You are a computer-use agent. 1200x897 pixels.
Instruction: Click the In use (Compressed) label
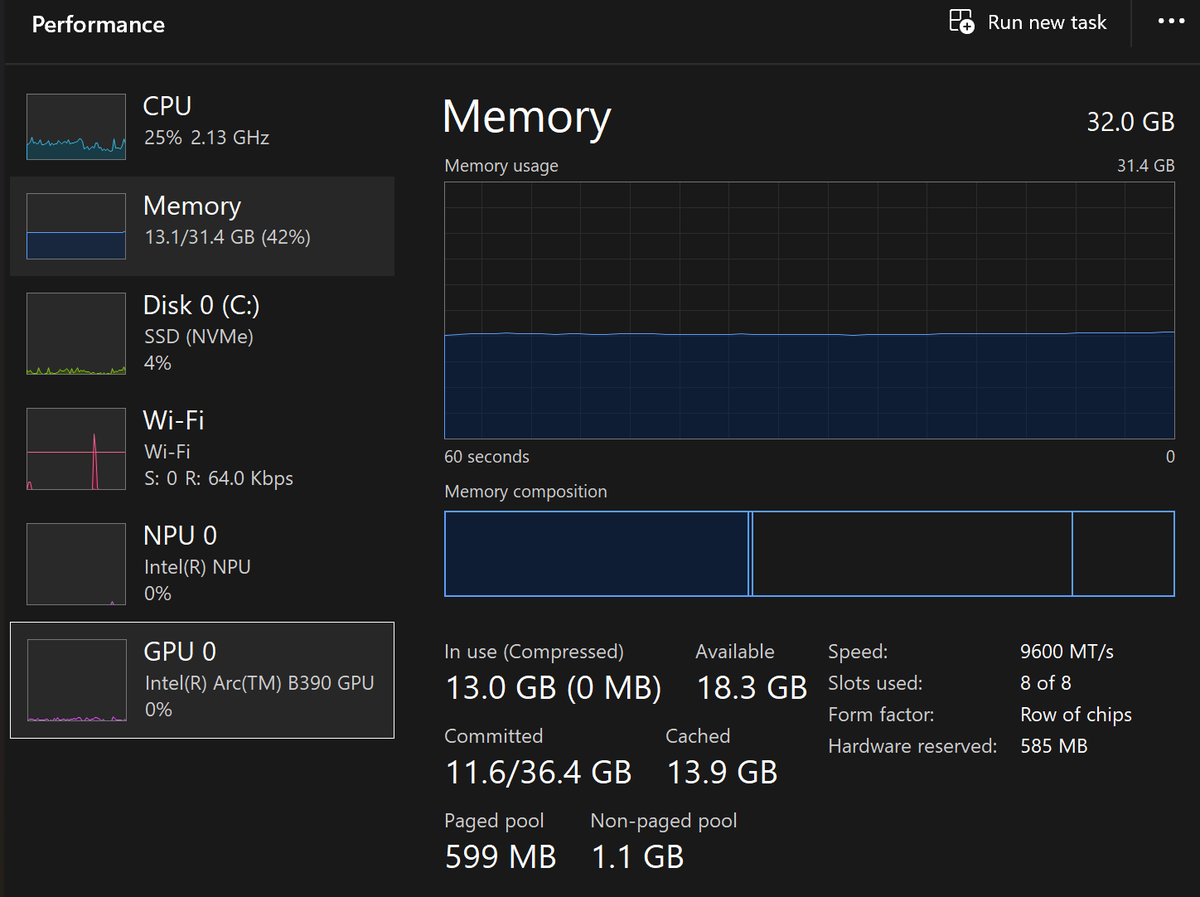pyautogui.click(x=534, y=652)
